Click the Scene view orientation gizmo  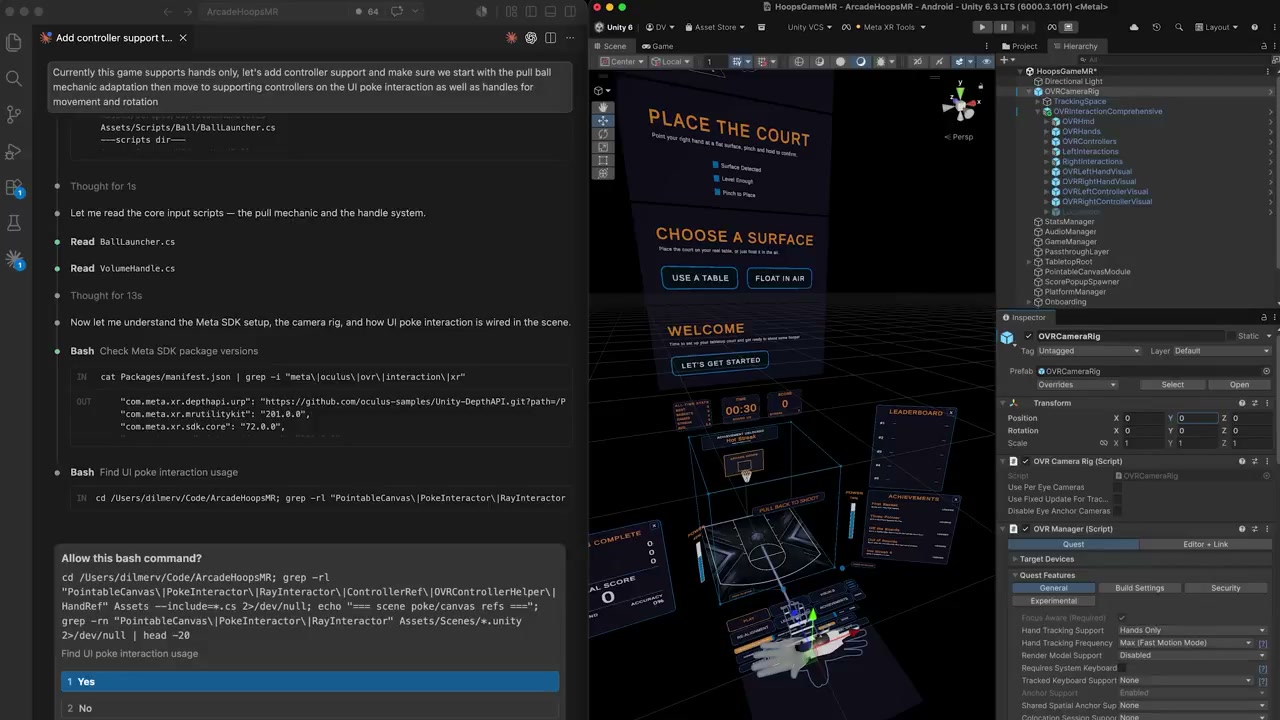coord(960,104)
